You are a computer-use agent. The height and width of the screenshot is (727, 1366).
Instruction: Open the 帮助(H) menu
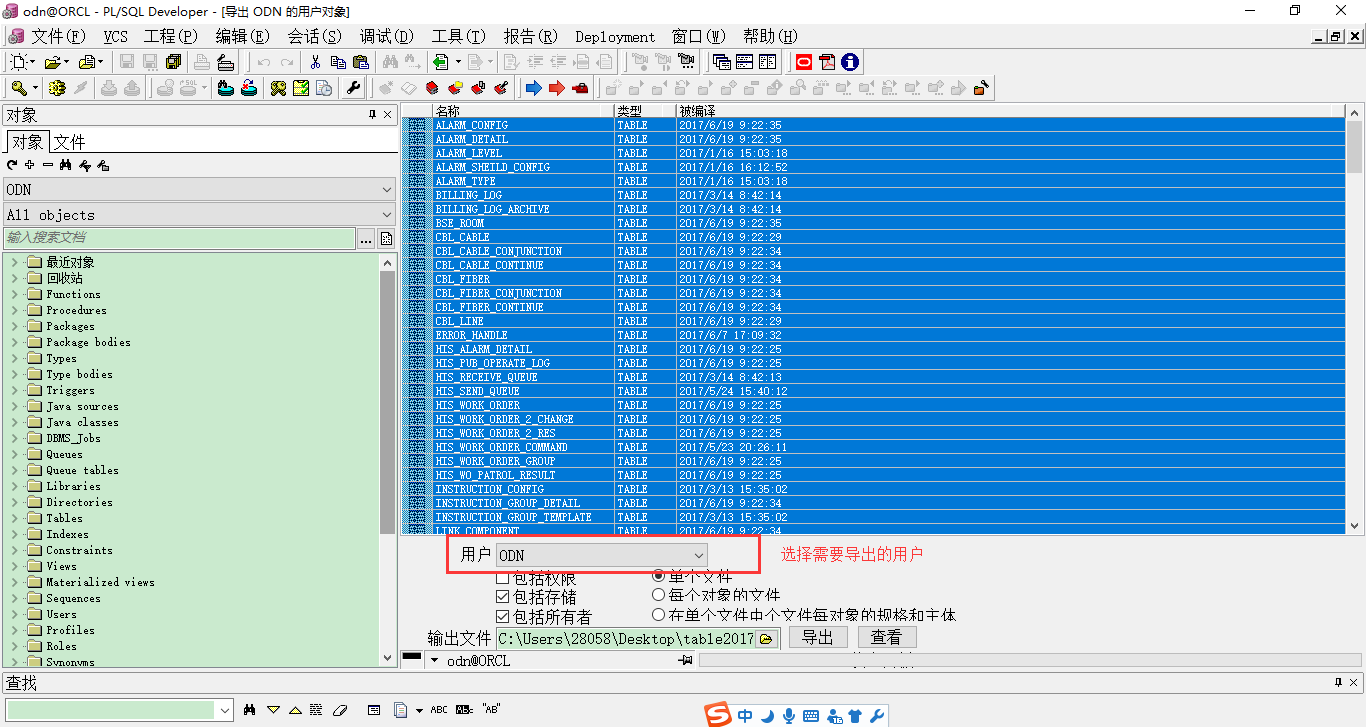(x=770, y=36)
